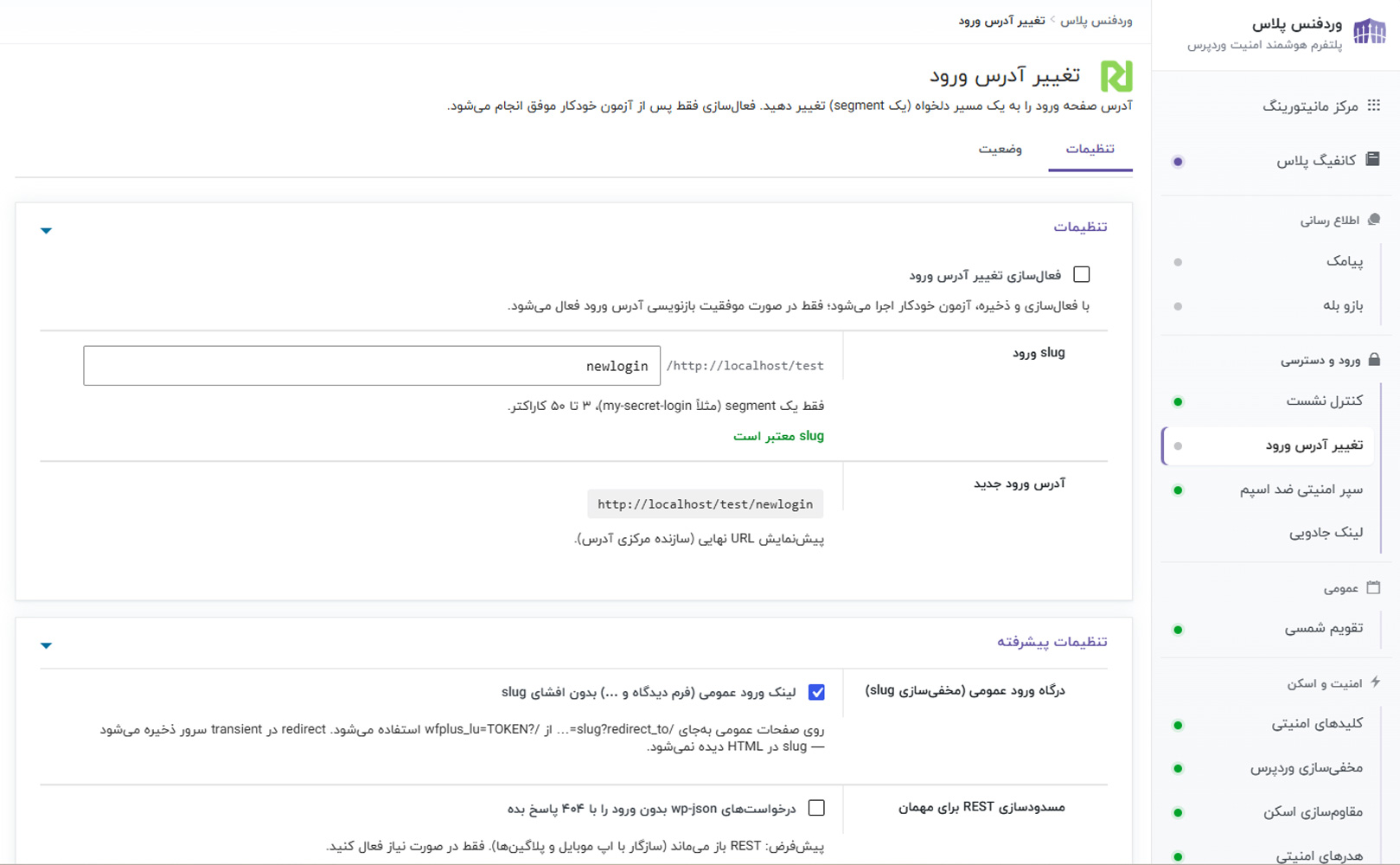This screenshot has width=1400, height=865.
Task: Check the wp-json ۴۰۴ response checkbox
Action: click(x=816, y=808)
